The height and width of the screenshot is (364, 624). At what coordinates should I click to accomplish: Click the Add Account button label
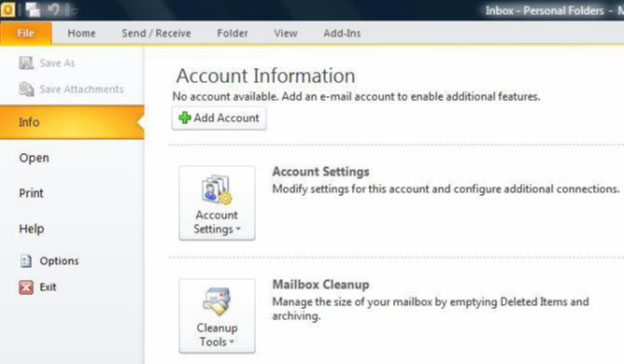[x=226, y=118]
